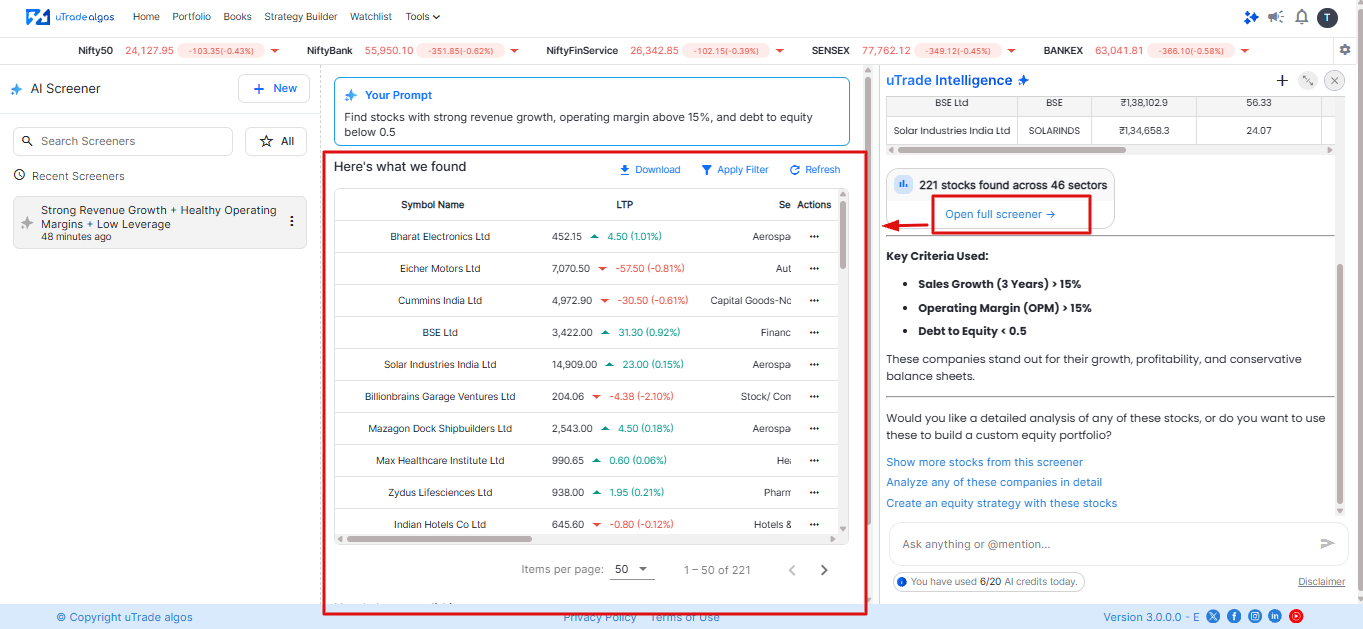Open actions menu for Billionbrains Garage Ventures
Screen dimensions: 1363x629
coord(814,397)
